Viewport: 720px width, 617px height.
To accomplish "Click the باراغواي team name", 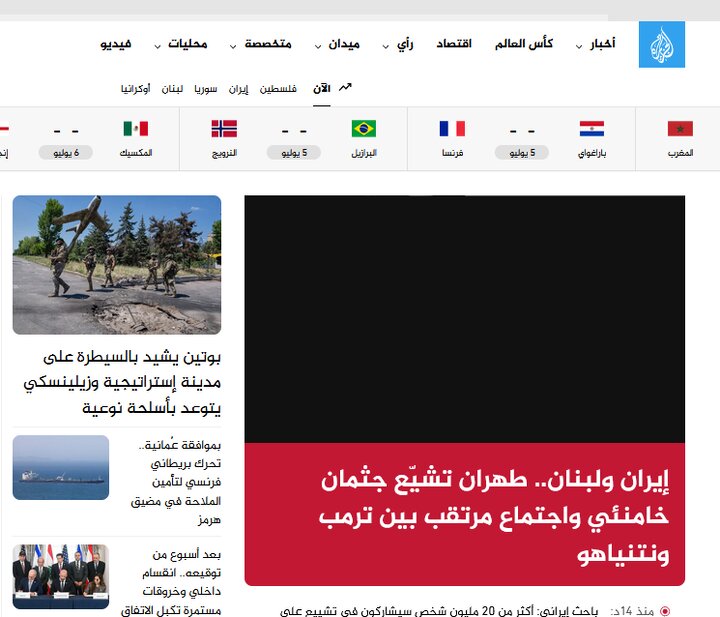I will (592, 153).
